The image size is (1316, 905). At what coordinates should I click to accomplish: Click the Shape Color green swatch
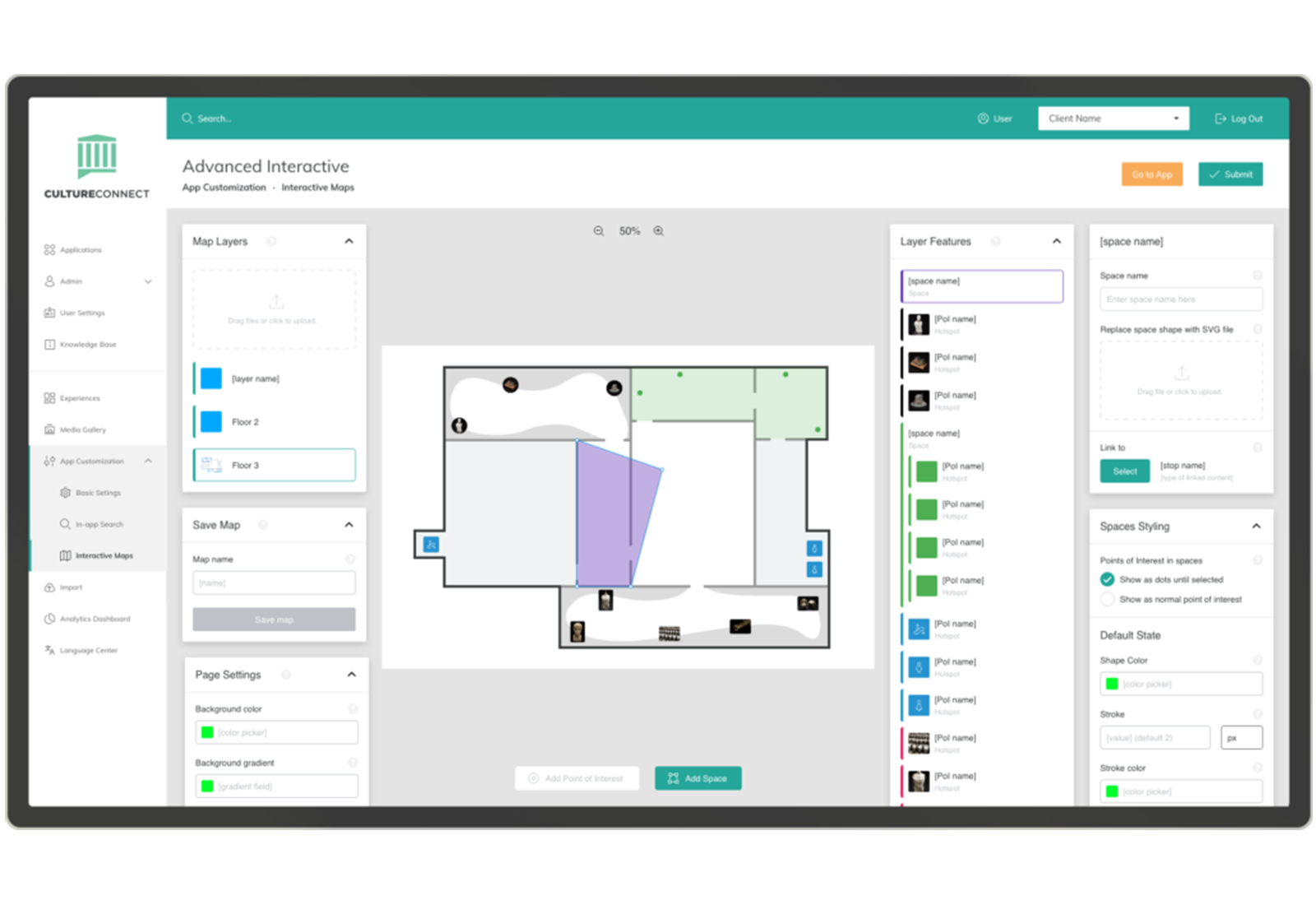click(x=1112, y=684)
